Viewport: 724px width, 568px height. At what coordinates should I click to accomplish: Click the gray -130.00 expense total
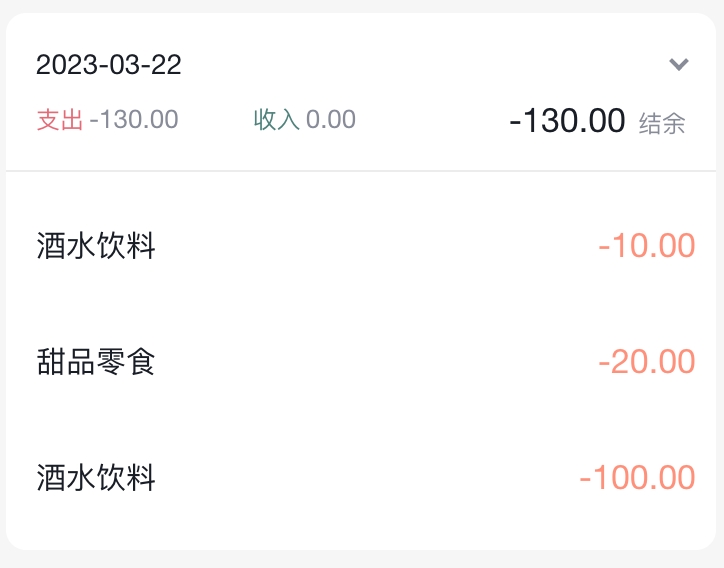pos(134,120)
